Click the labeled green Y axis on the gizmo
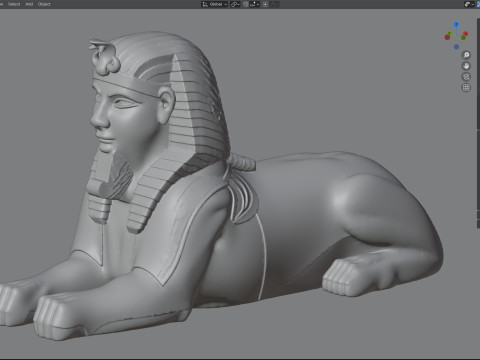Image resolution: width=480 pixels, height=360 pixels. coord(449,33)
